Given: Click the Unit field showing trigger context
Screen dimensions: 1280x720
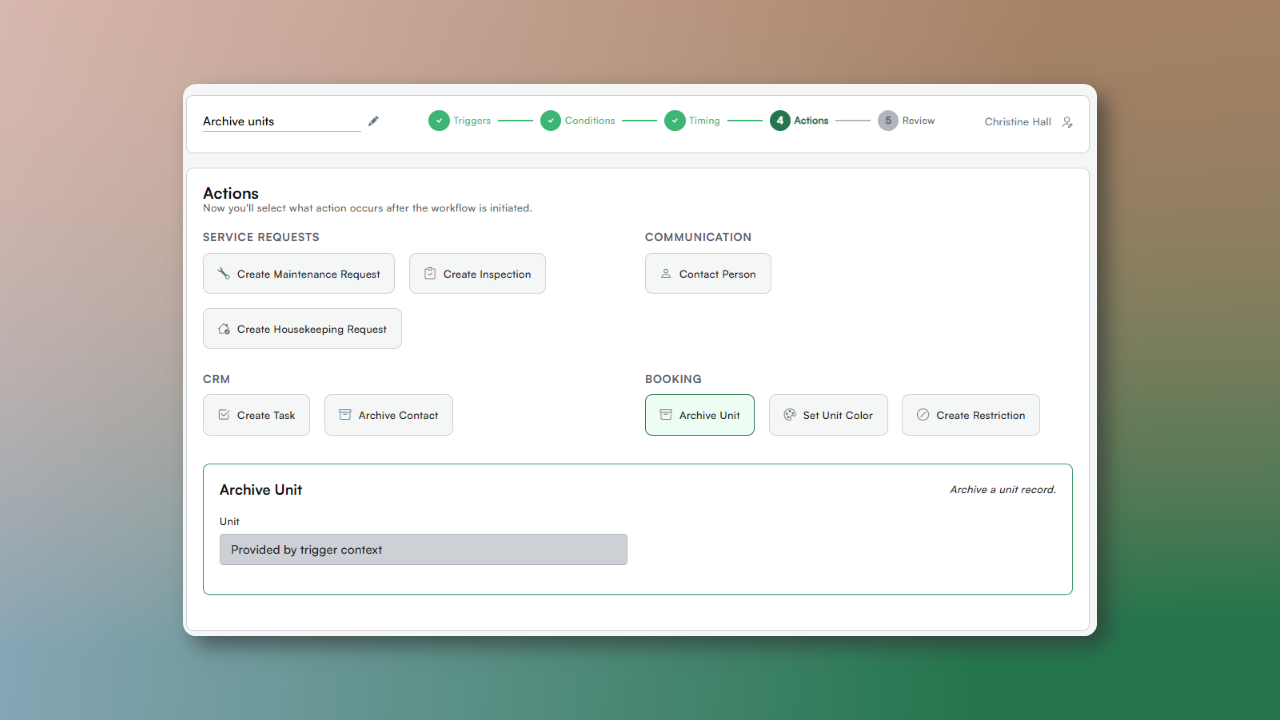Looking at the screenshot, I should pos(423,550).
